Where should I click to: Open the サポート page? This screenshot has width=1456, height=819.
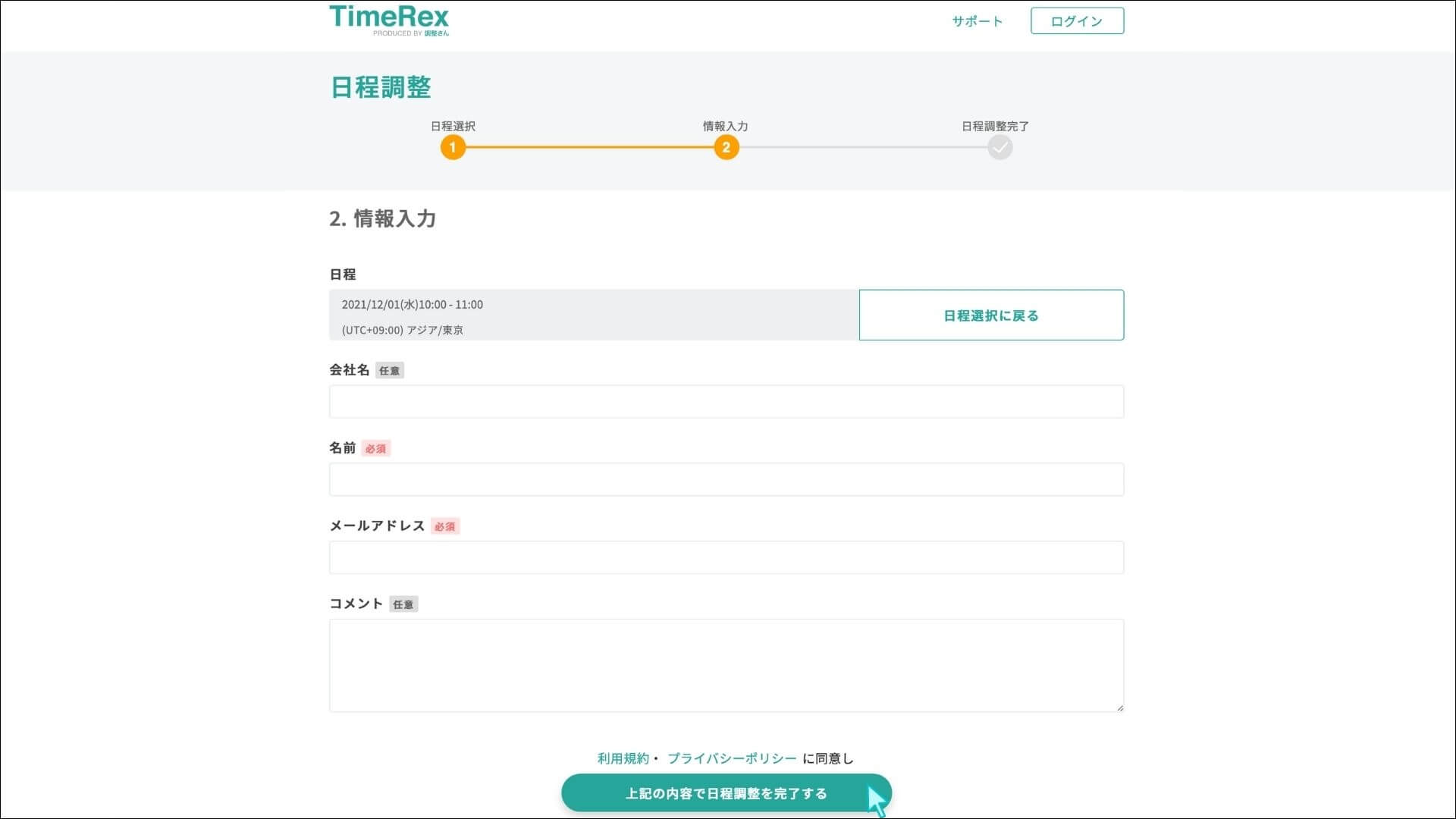976,20
